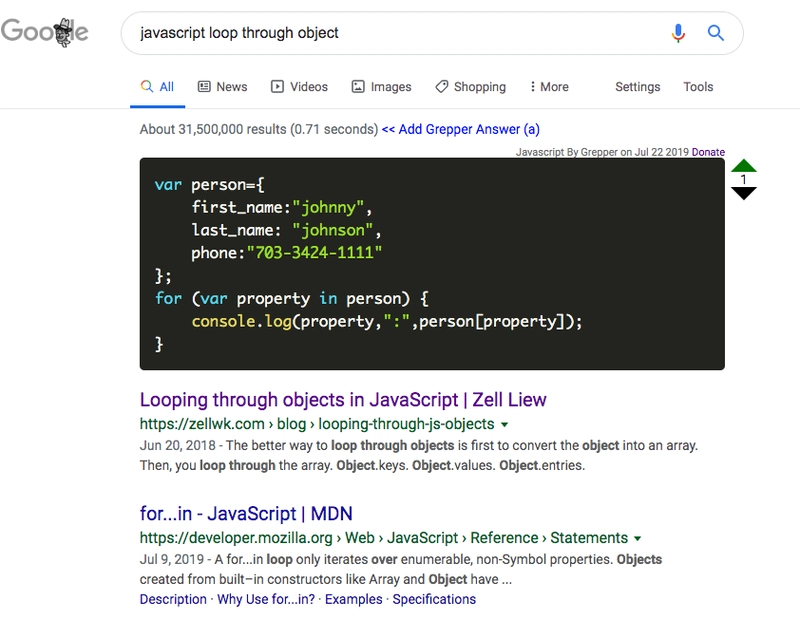Open the MDN Description sitelink

pos(173,599)
